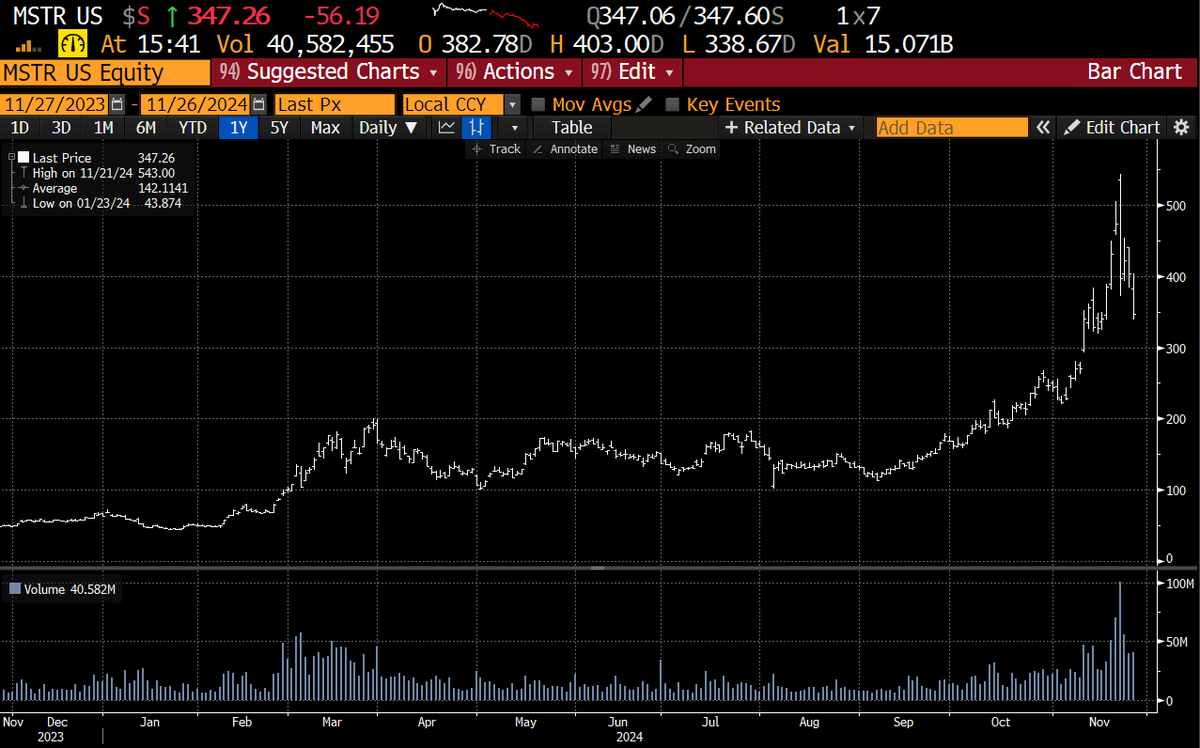The height and width of the screenshot is (748, 1200).
Task: Click the MSTR US ticker in header
Action: (60, 15)
